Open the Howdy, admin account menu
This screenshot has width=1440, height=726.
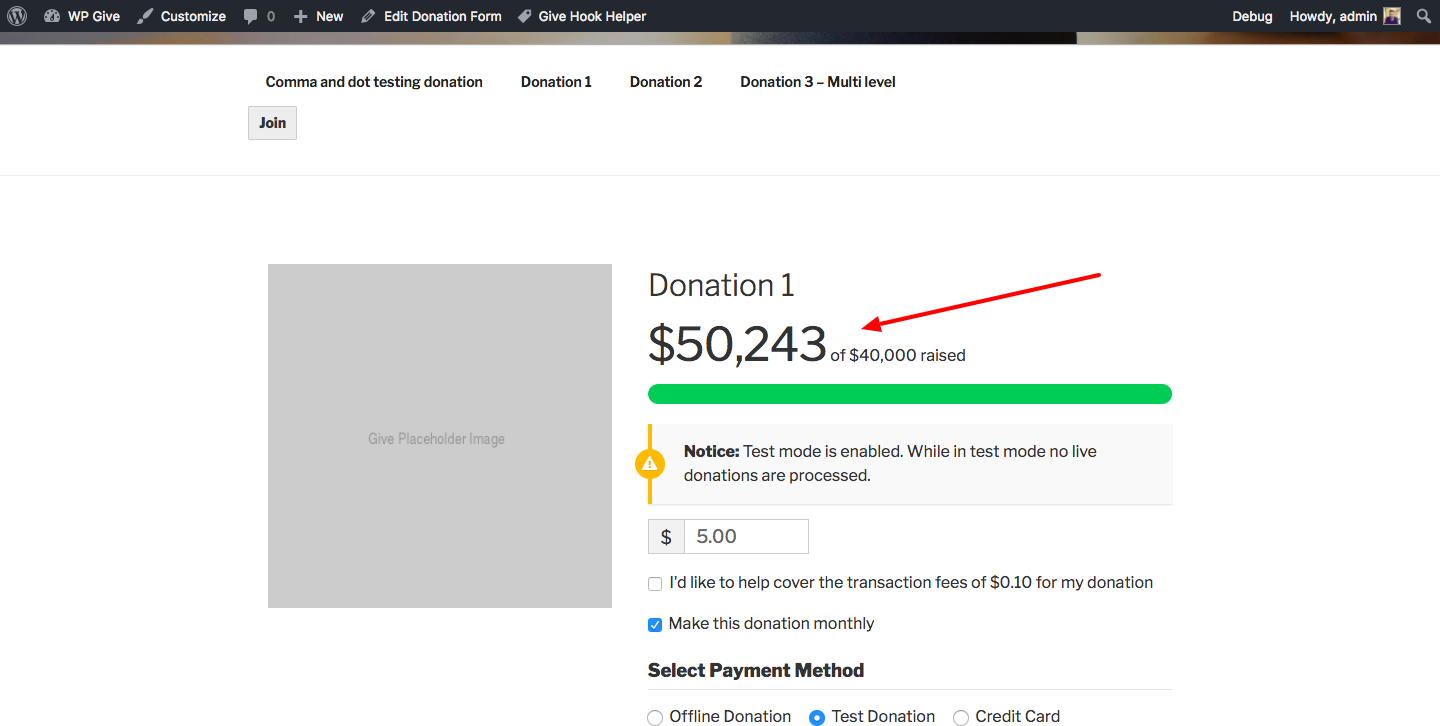[x=1345, y=16]
